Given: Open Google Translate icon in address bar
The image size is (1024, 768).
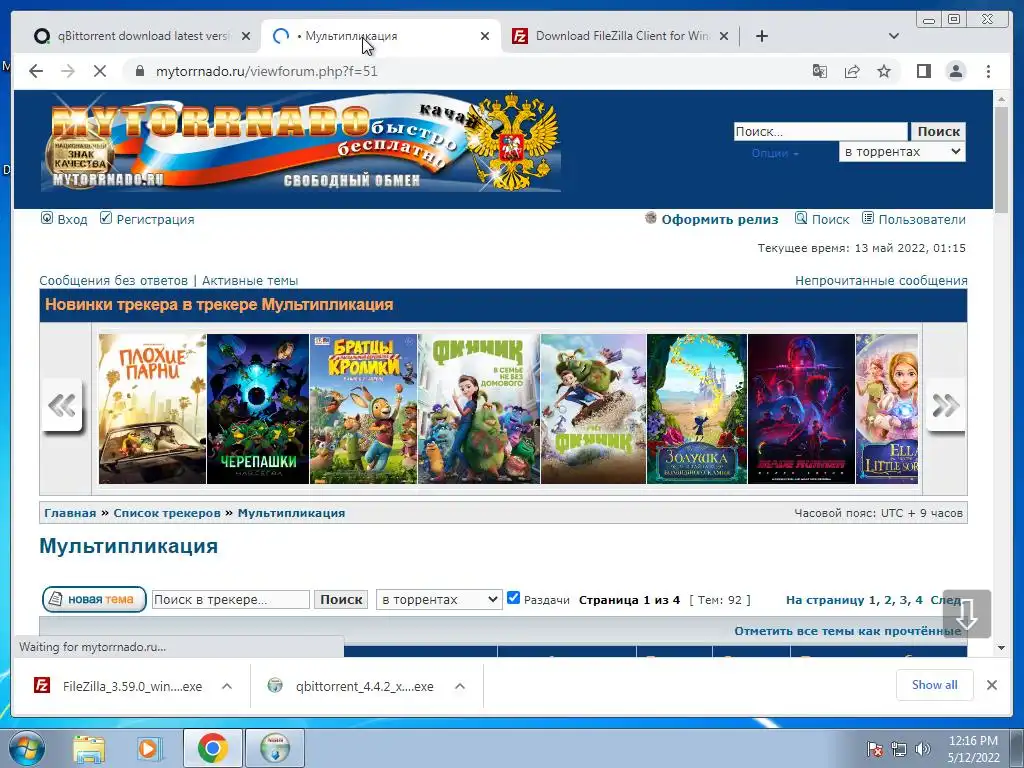Looking at the screenshot, I should pyautogui.click(x=820, y=71).
